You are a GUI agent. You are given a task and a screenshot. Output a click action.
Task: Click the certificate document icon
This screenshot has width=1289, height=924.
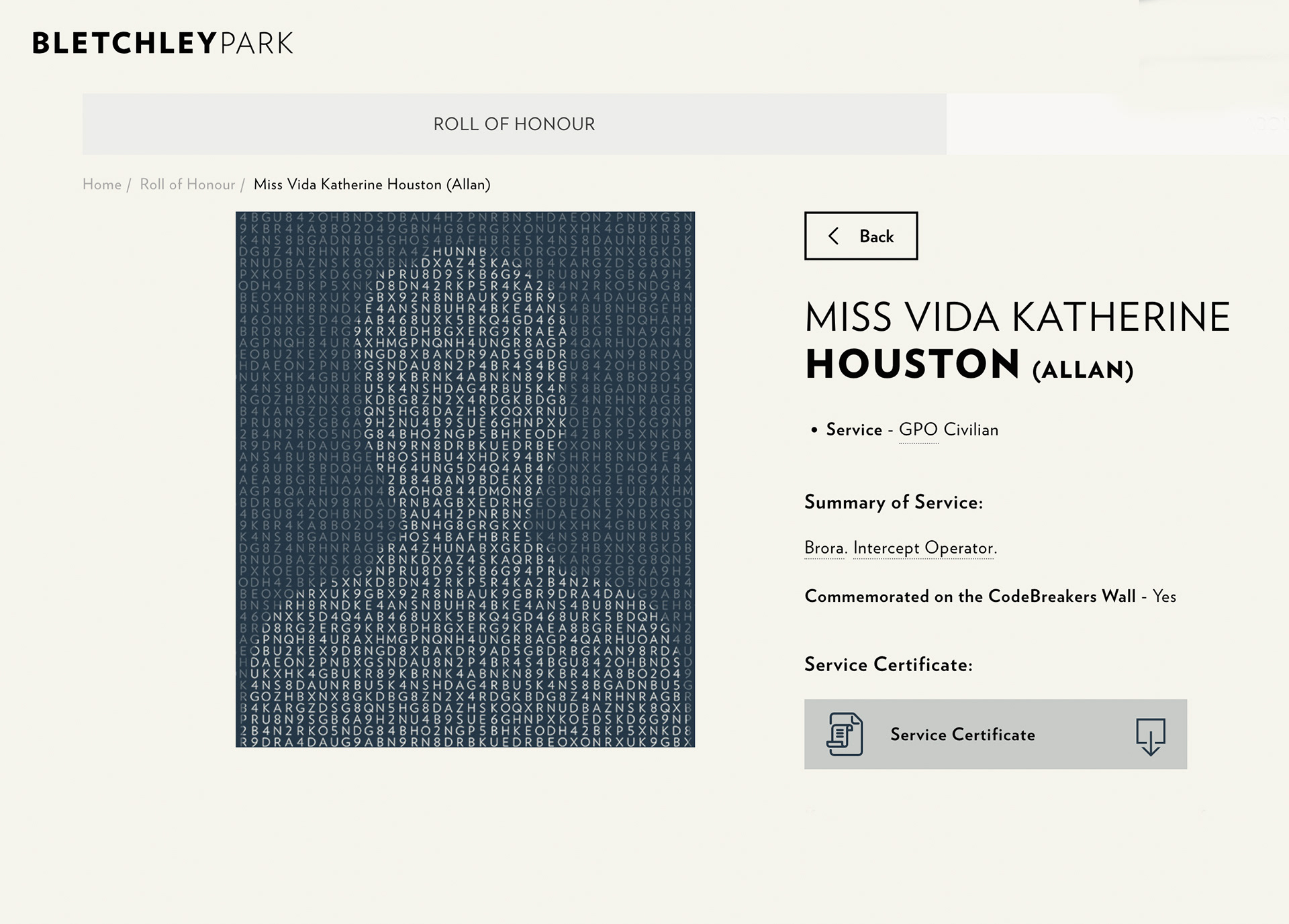(845, 734)
